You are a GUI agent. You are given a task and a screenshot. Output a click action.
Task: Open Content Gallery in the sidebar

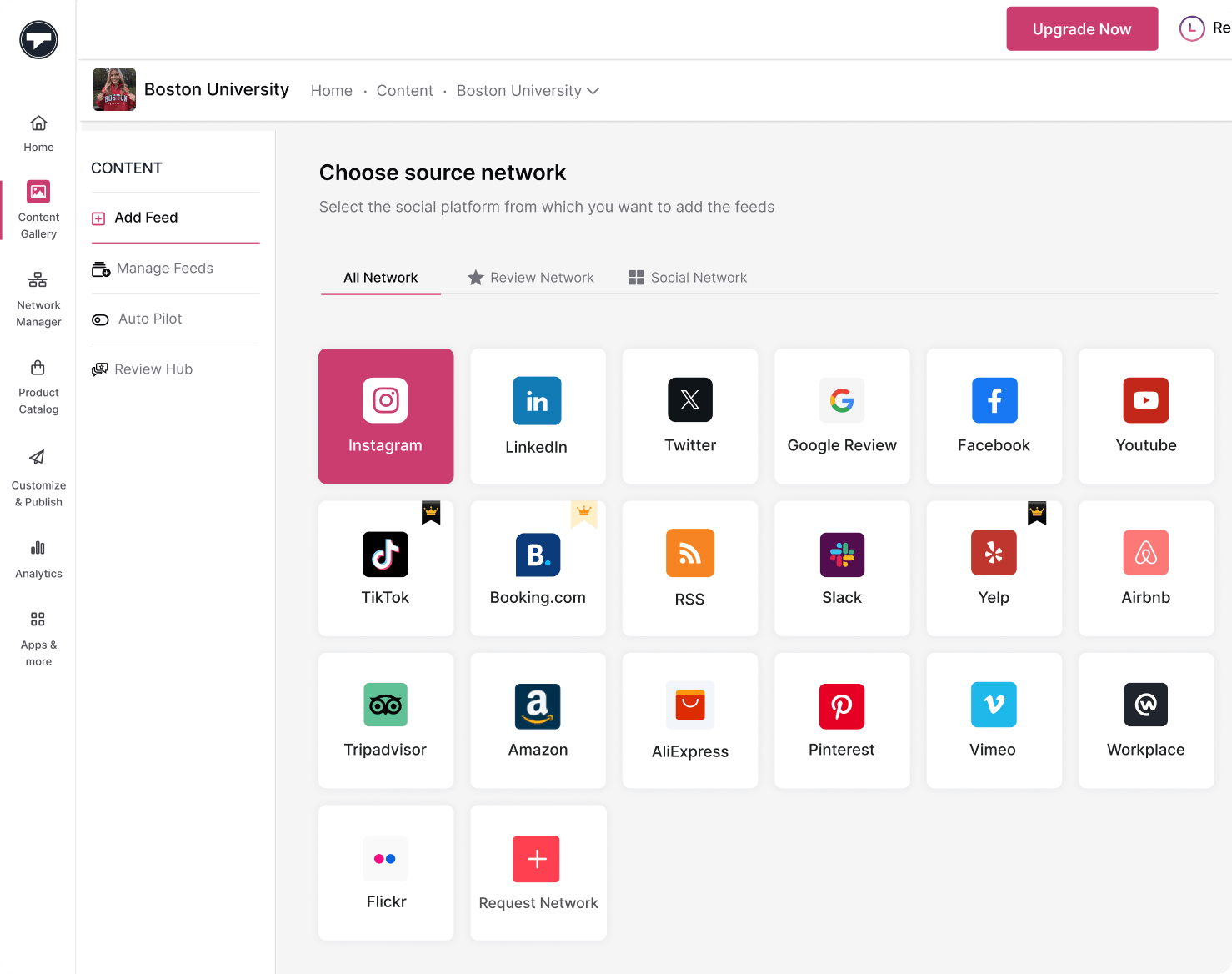click(38, 210)
